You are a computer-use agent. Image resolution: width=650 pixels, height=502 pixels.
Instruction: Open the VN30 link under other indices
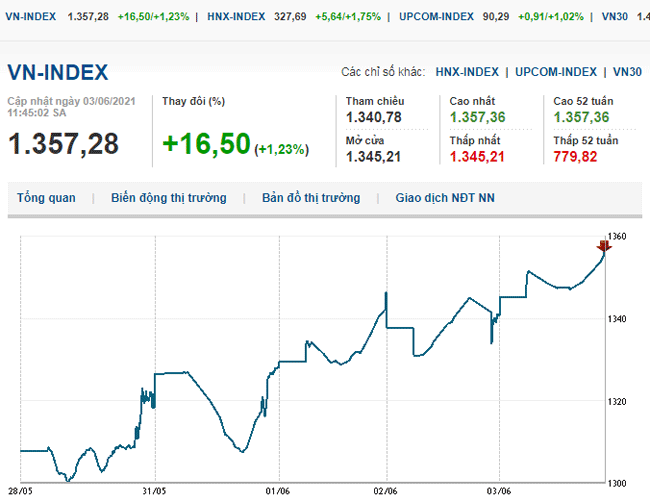pos(627,72)
